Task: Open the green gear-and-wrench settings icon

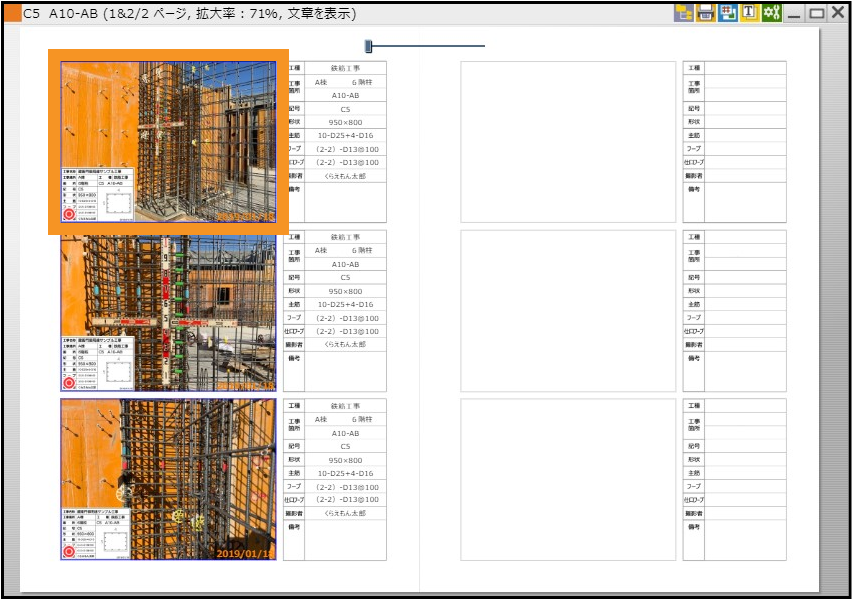Action: [x=771, y=13]
